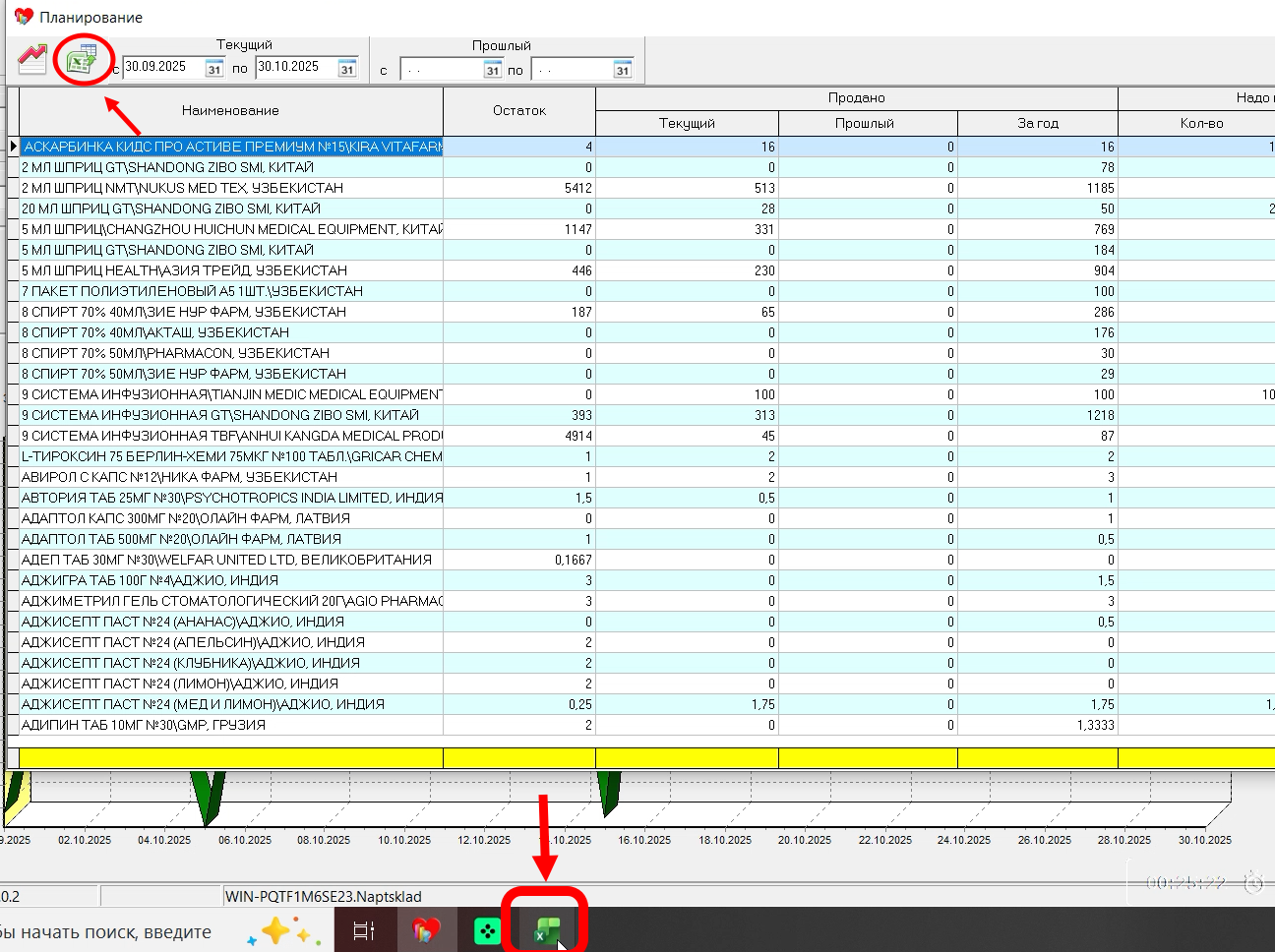Click the Windows taskbar search box

coord(108,931)
